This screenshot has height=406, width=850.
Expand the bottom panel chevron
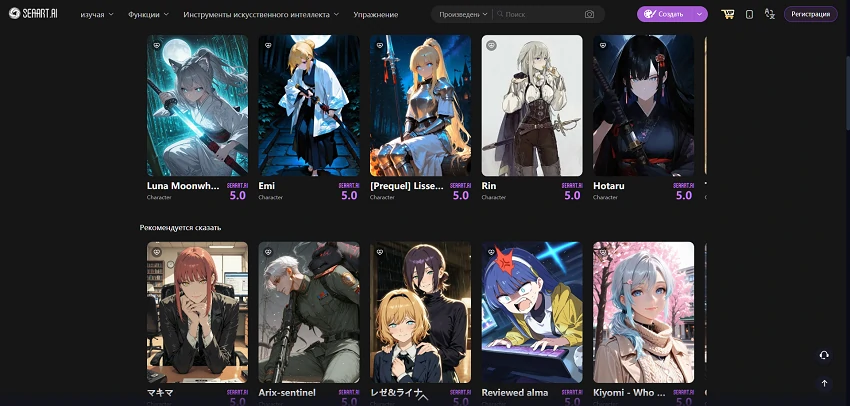(424, 397)
